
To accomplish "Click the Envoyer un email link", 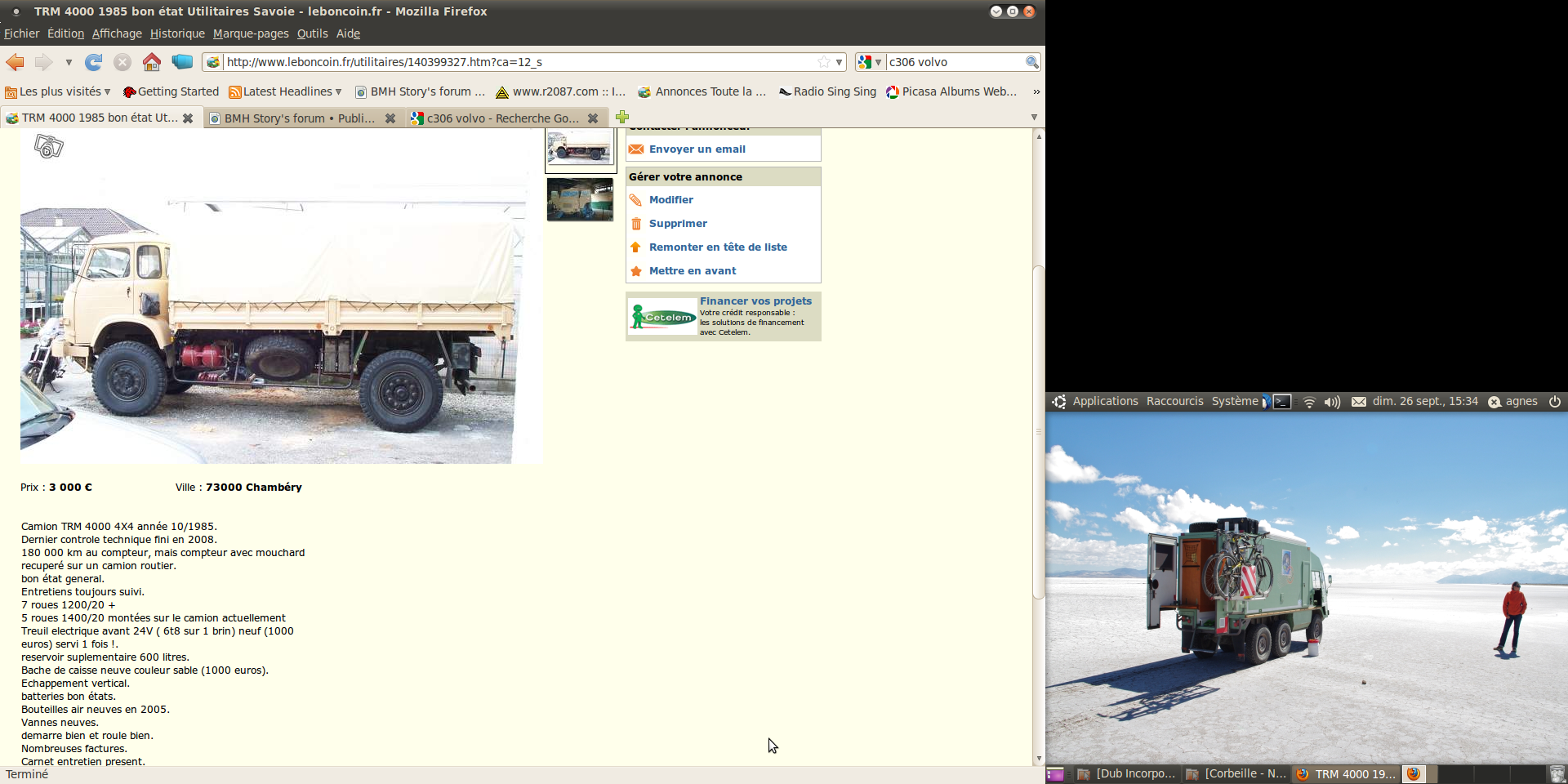I will (697, 149).
